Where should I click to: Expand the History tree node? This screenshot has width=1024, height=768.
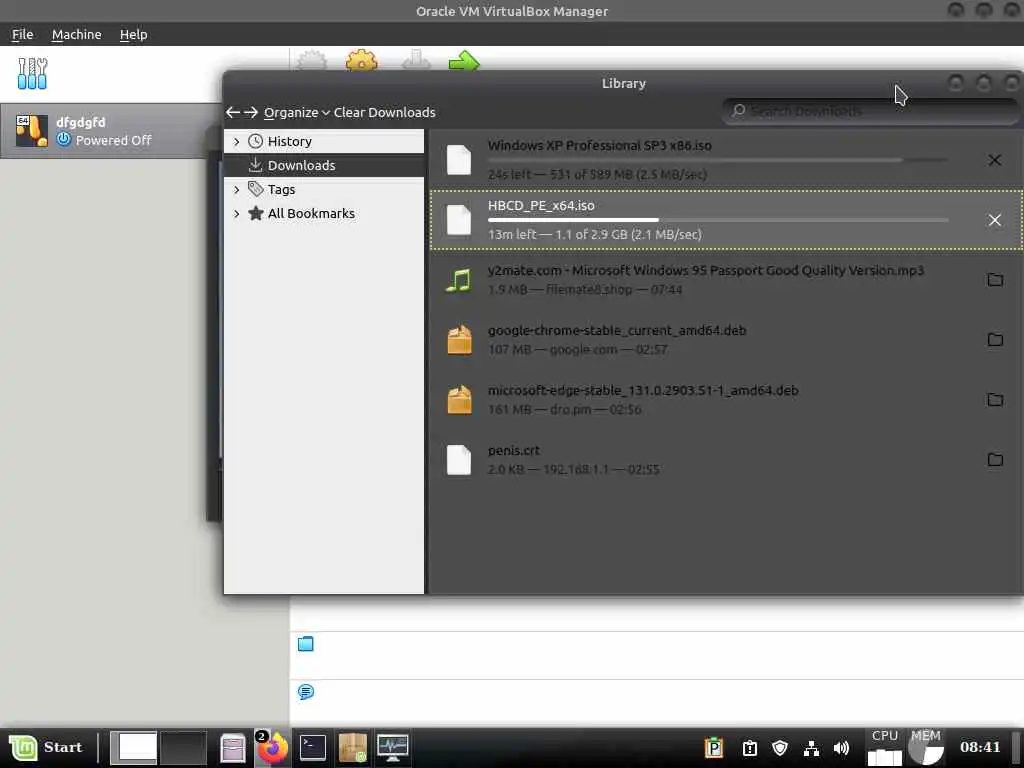[236, 141]
